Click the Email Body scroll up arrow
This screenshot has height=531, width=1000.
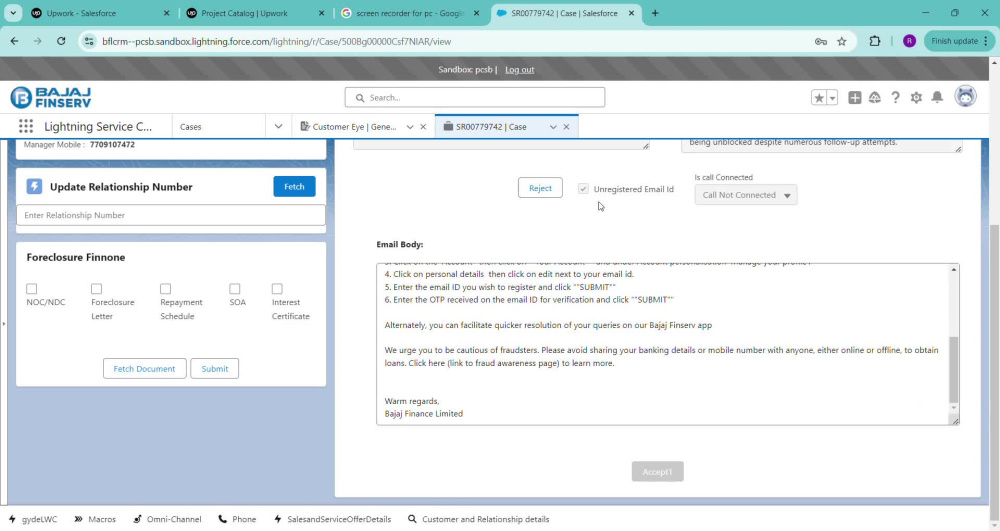[953, 270]
